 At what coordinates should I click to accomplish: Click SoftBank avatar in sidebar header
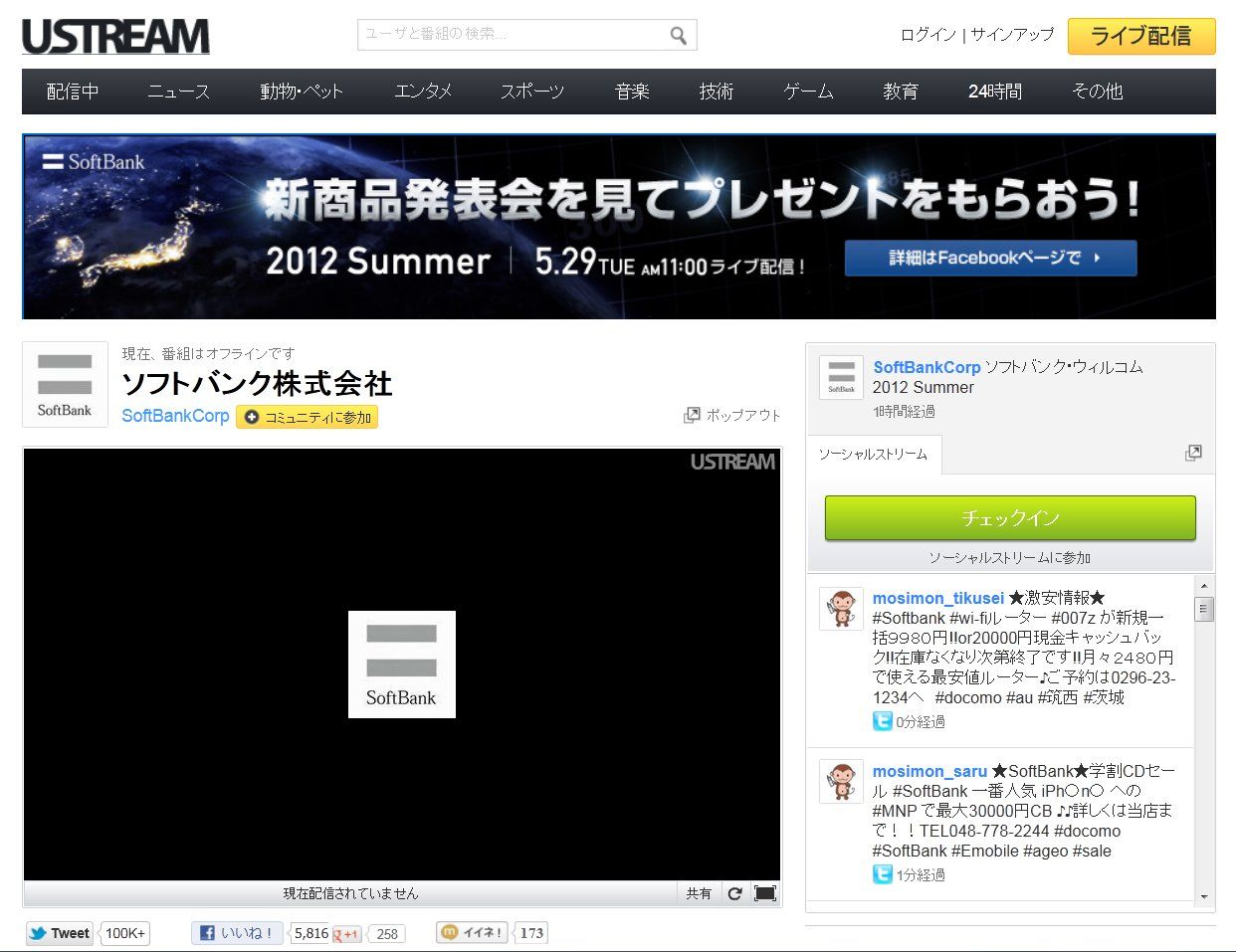(x=841, y=378)
